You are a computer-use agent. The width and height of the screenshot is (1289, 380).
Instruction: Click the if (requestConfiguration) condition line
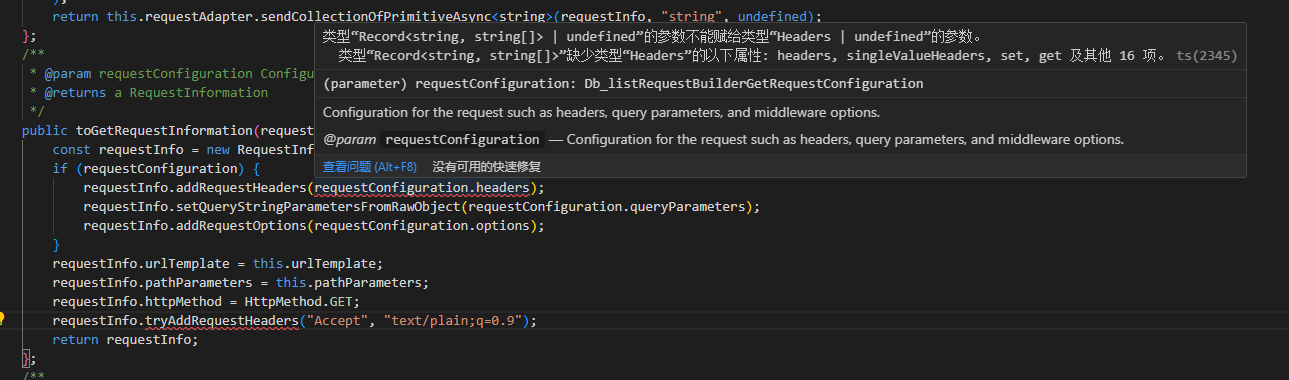tap(157, 169)
